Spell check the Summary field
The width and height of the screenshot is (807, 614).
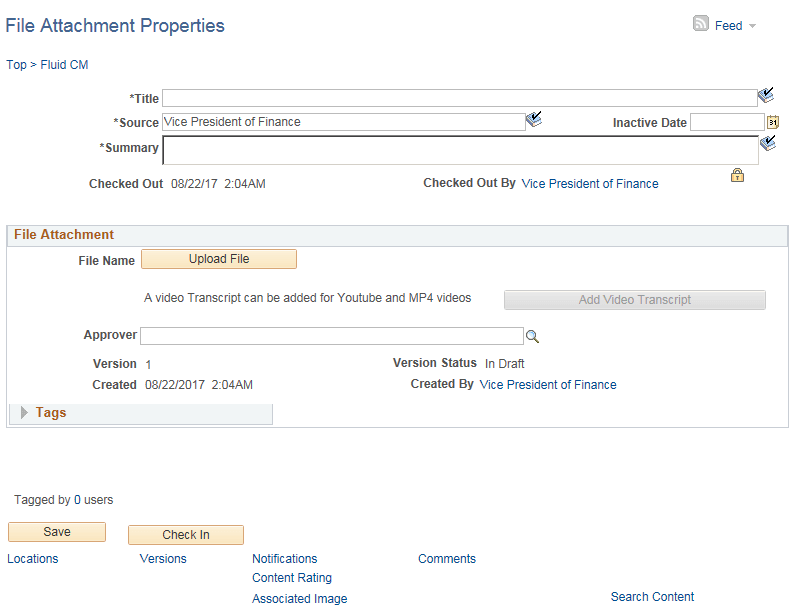768,143
